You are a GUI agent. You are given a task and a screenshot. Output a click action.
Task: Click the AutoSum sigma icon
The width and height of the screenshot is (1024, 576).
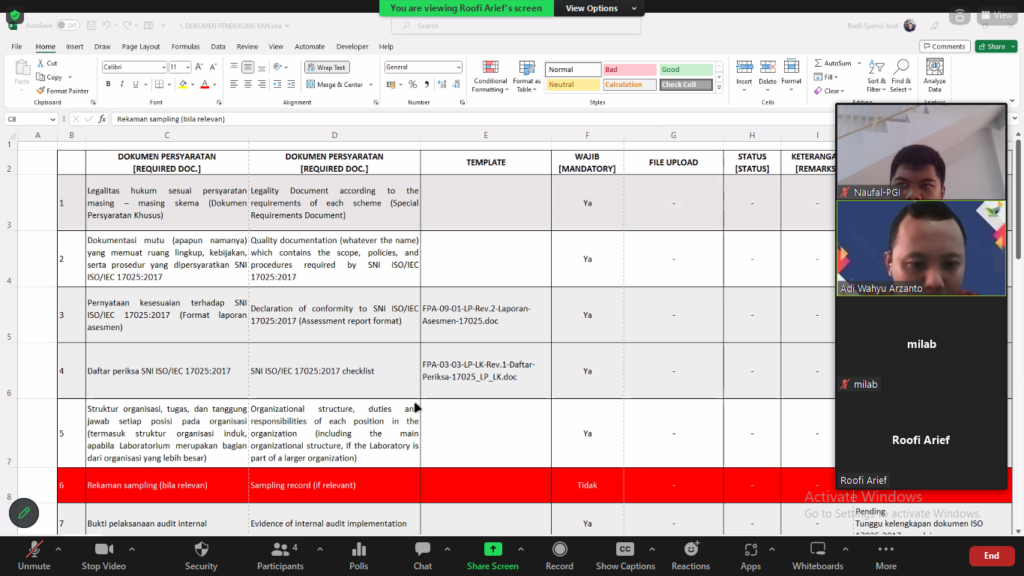coord(818,63)
